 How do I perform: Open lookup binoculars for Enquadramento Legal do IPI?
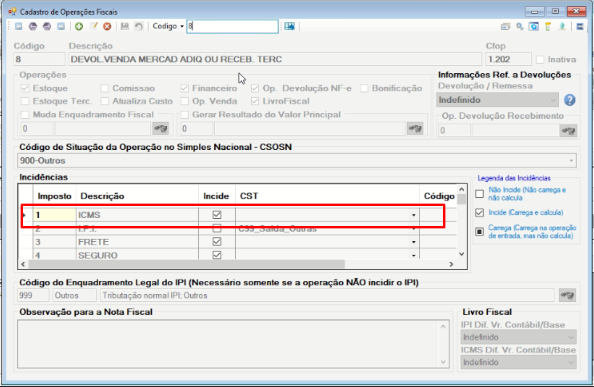point(567,295)
